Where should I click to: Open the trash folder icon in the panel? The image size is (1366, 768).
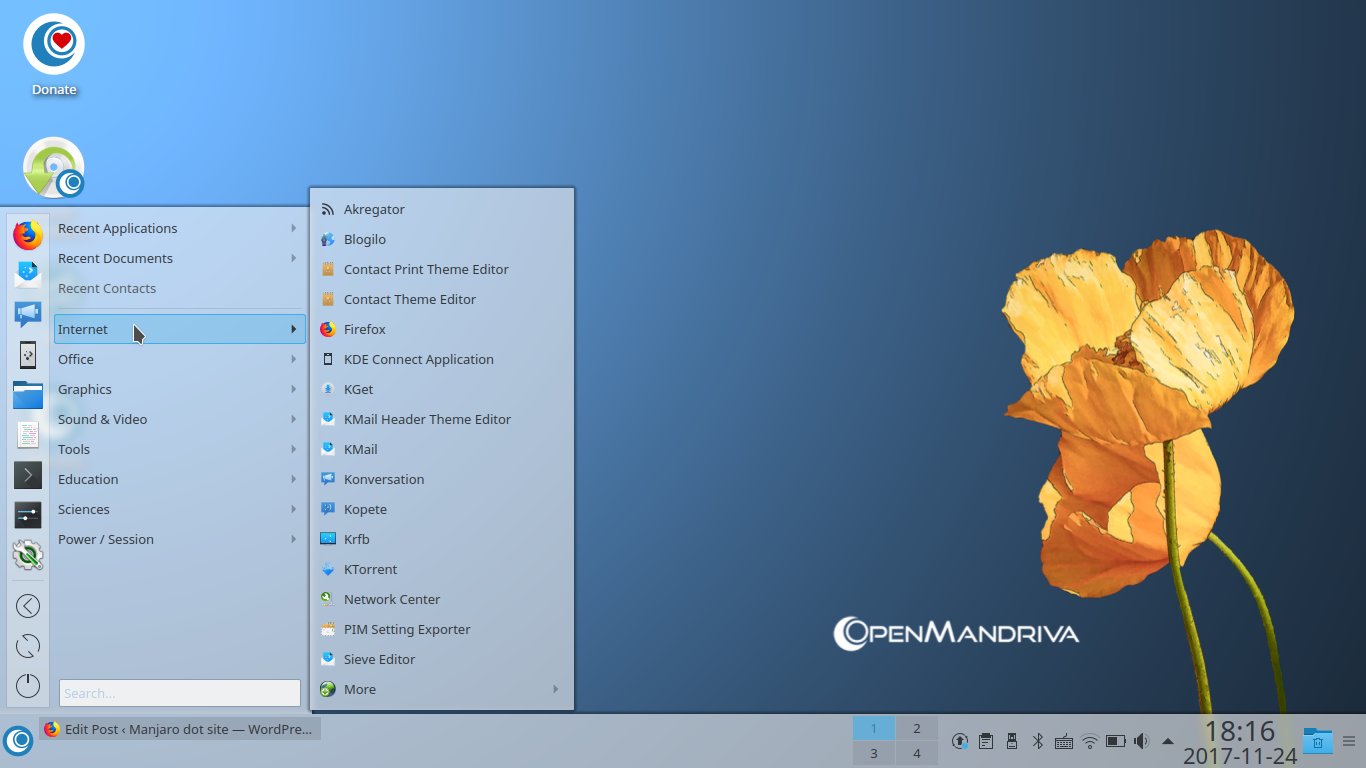tap(1318, 741)
